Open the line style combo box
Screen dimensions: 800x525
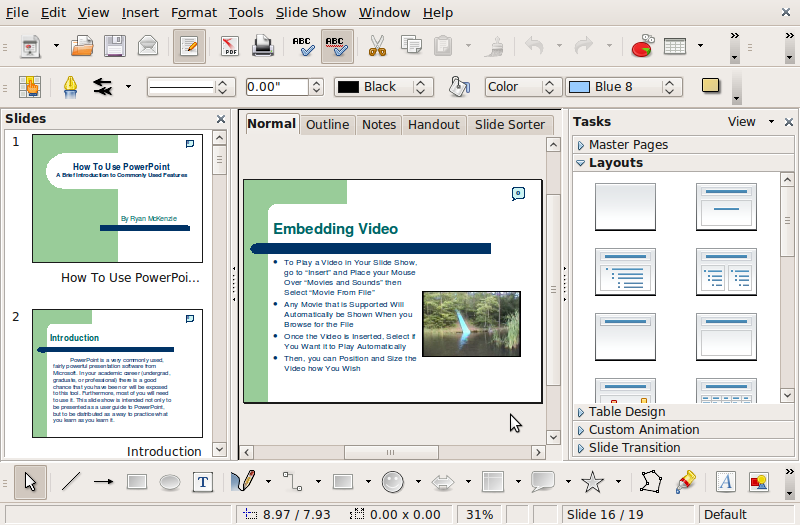tap(190, 87)
